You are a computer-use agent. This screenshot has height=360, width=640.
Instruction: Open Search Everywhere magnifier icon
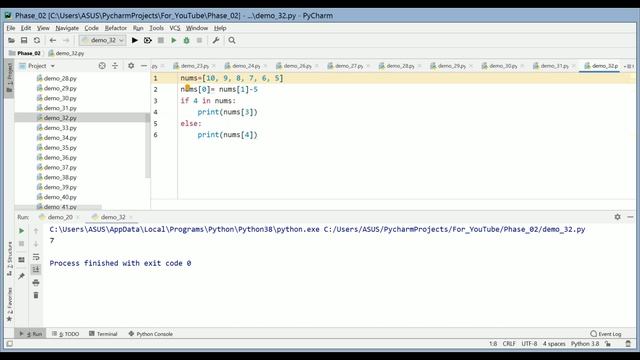(x=232, y=40)
